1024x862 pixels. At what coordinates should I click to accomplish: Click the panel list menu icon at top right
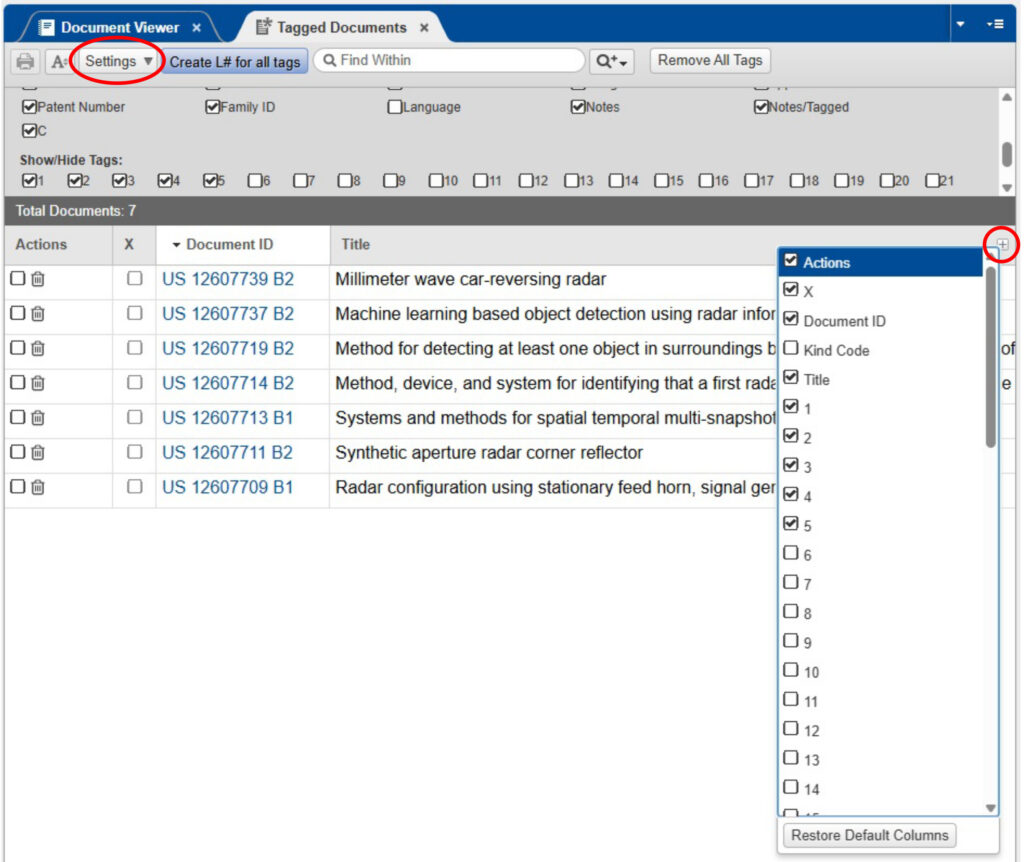pos(994,24)
